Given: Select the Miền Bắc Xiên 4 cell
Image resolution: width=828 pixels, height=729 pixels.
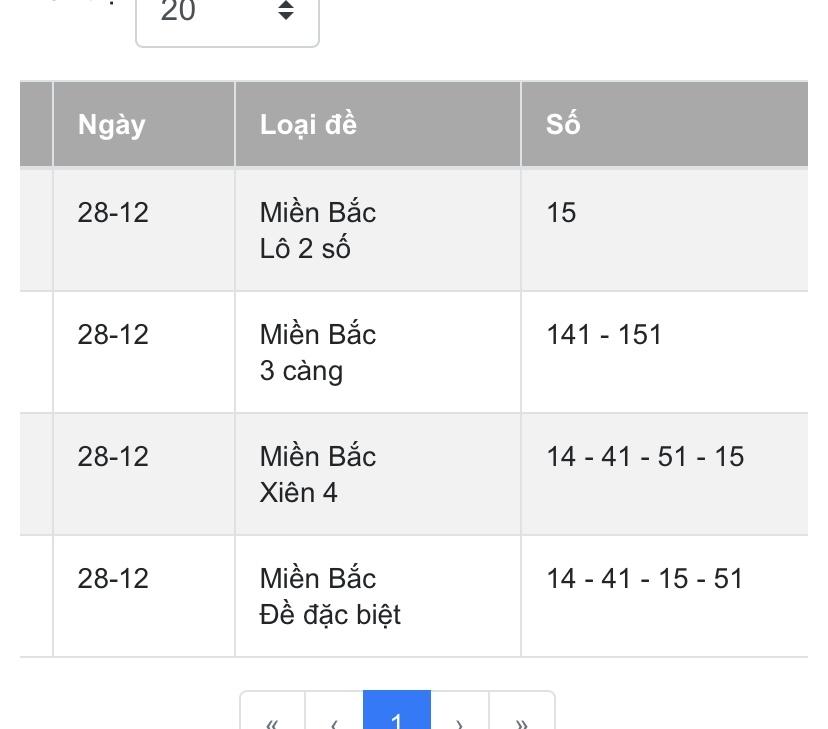Looking at the screenshot, I should tap(318, 474).
